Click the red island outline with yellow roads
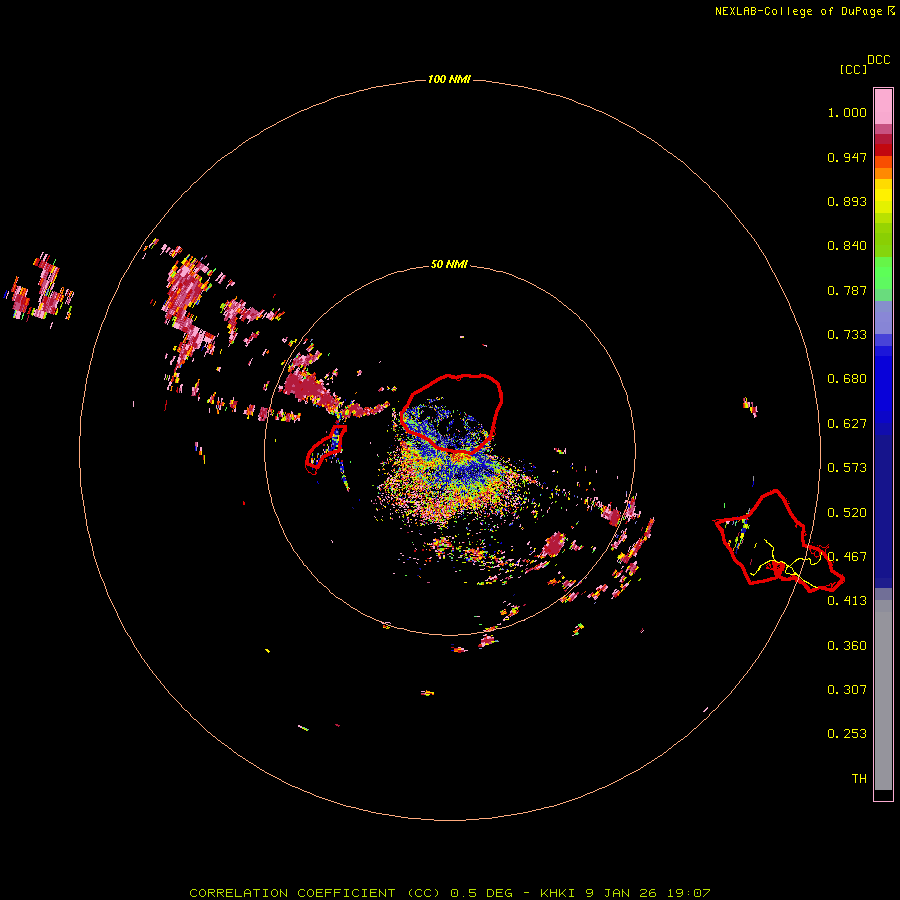Screen dimensions: 900x900 pyautogui.click(x=779, y=541)
